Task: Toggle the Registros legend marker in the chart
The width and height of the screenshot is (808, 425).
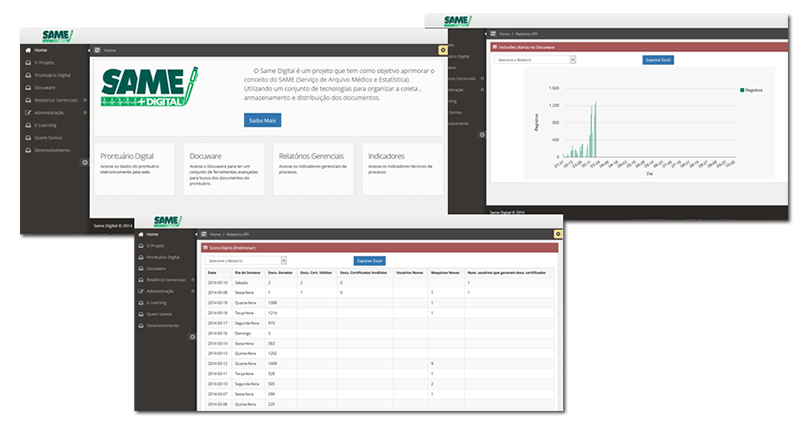Action: 742,90
